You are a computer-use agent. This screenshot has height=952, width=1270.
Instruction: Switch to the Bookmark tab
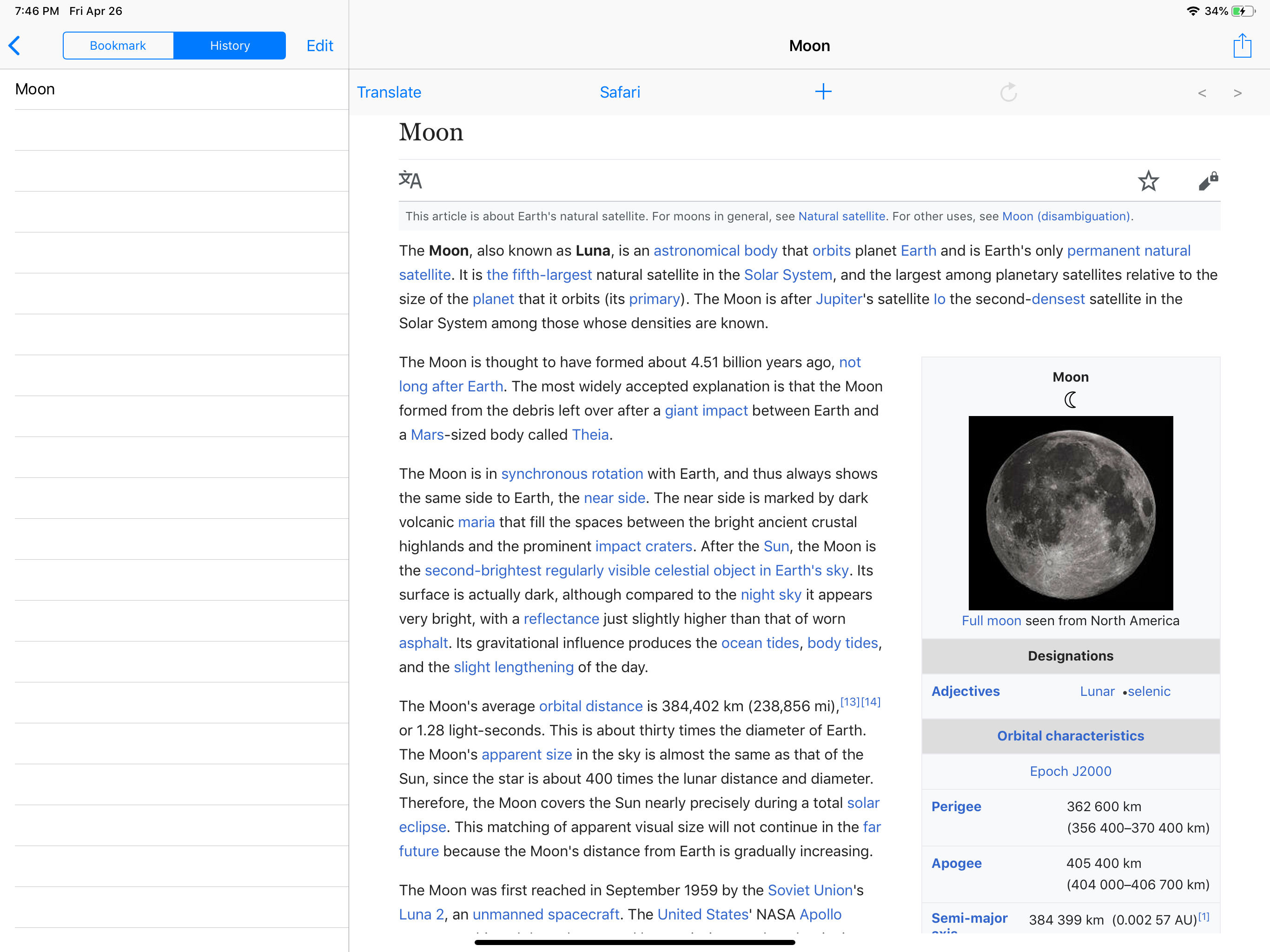click(x=118, y=46)
